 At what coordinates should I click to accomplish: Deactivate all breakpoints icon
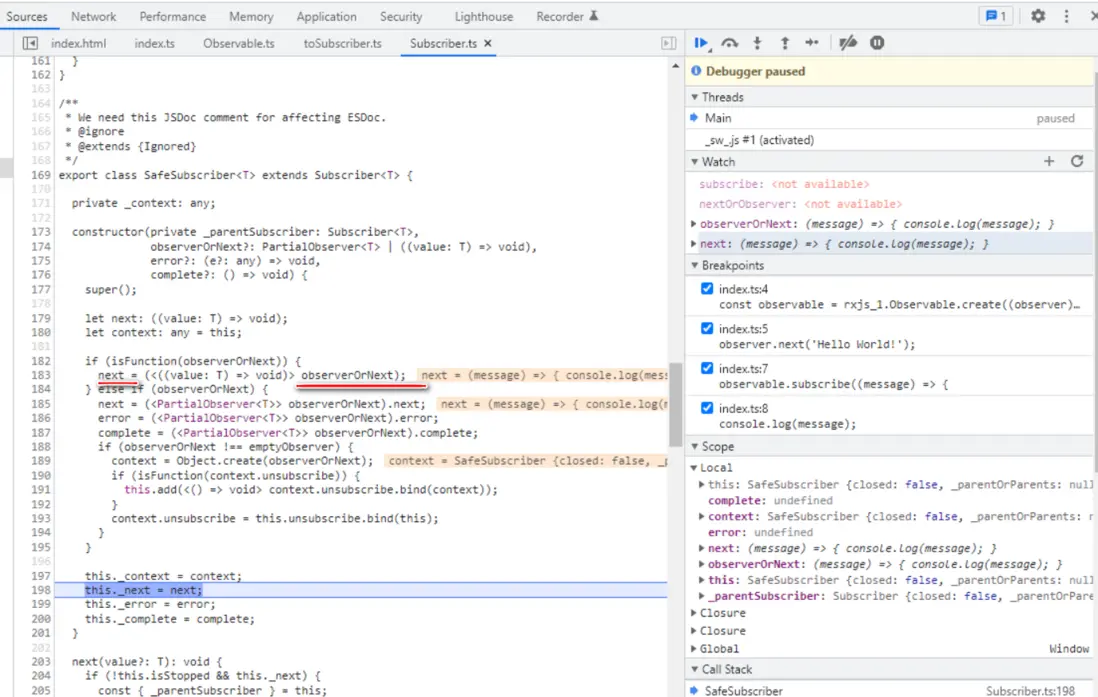point(847,43)
